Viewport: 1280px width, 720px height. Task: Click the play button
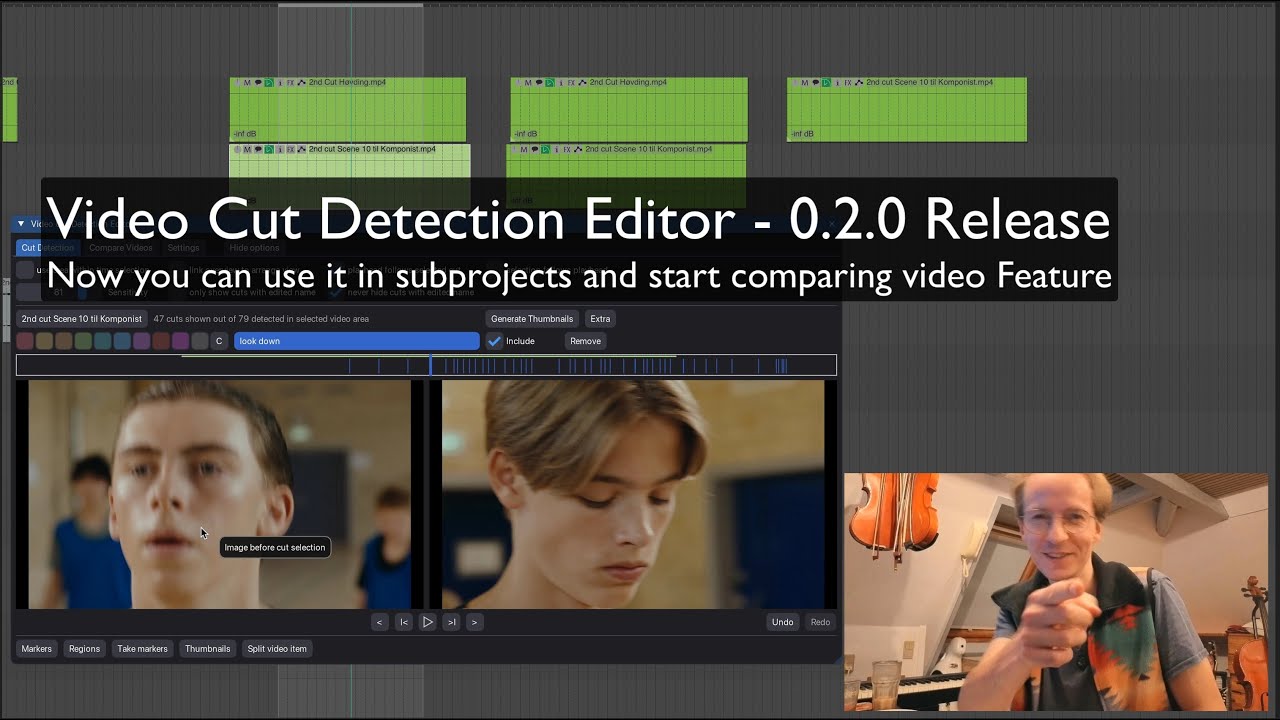(428, 622)
